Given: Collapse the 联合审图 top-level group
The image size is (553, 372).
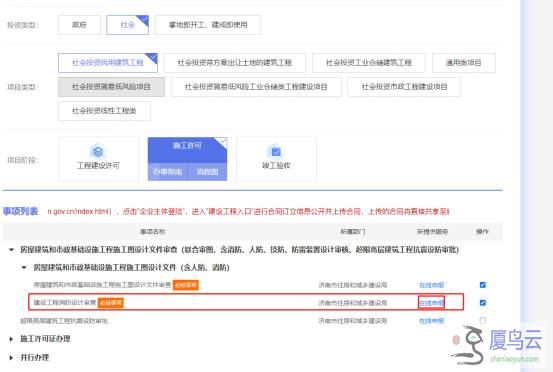Looking at the screenshot, I should click(11, 250).
